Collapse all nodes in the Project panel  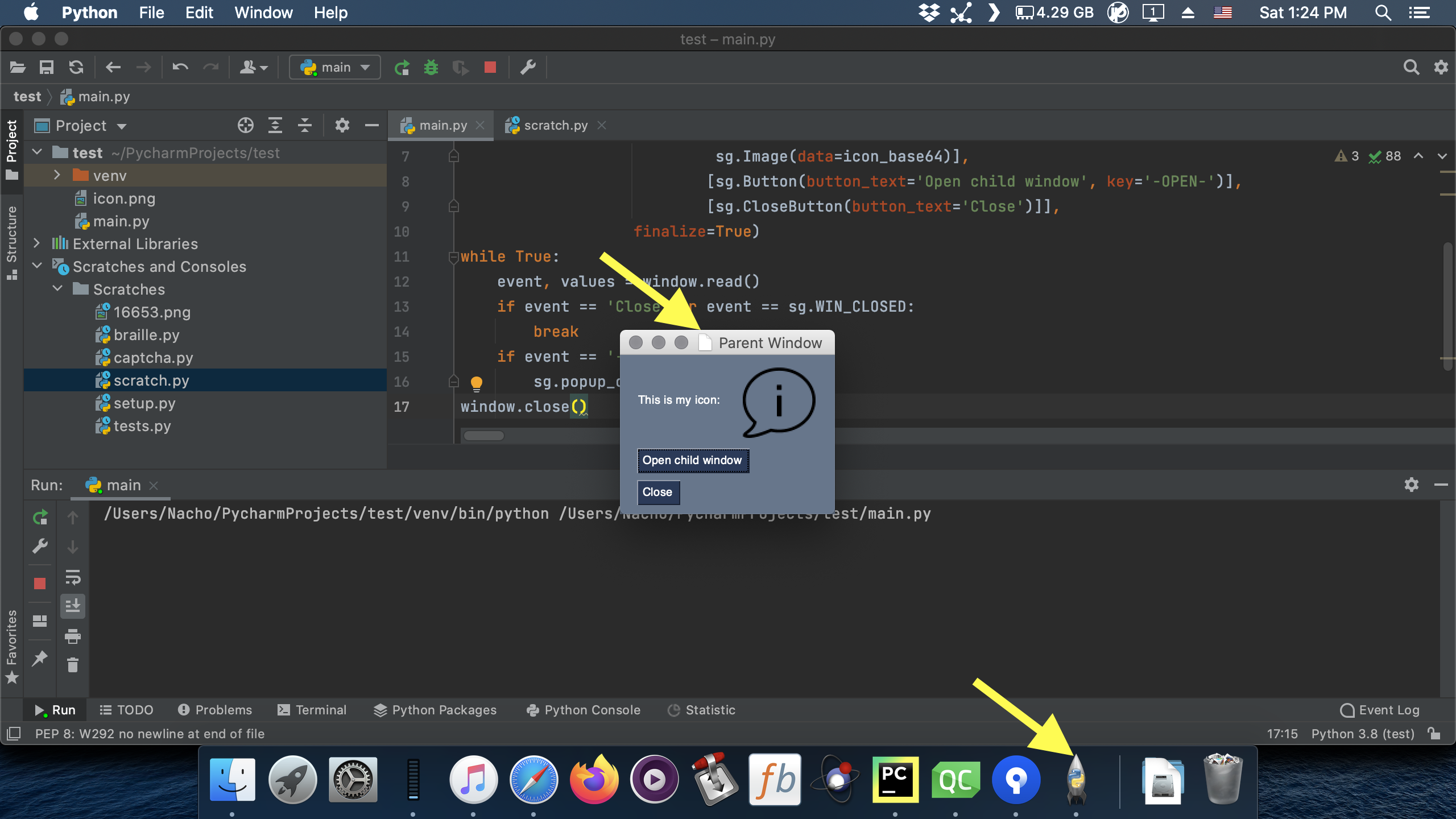click(x=305, y=125)
